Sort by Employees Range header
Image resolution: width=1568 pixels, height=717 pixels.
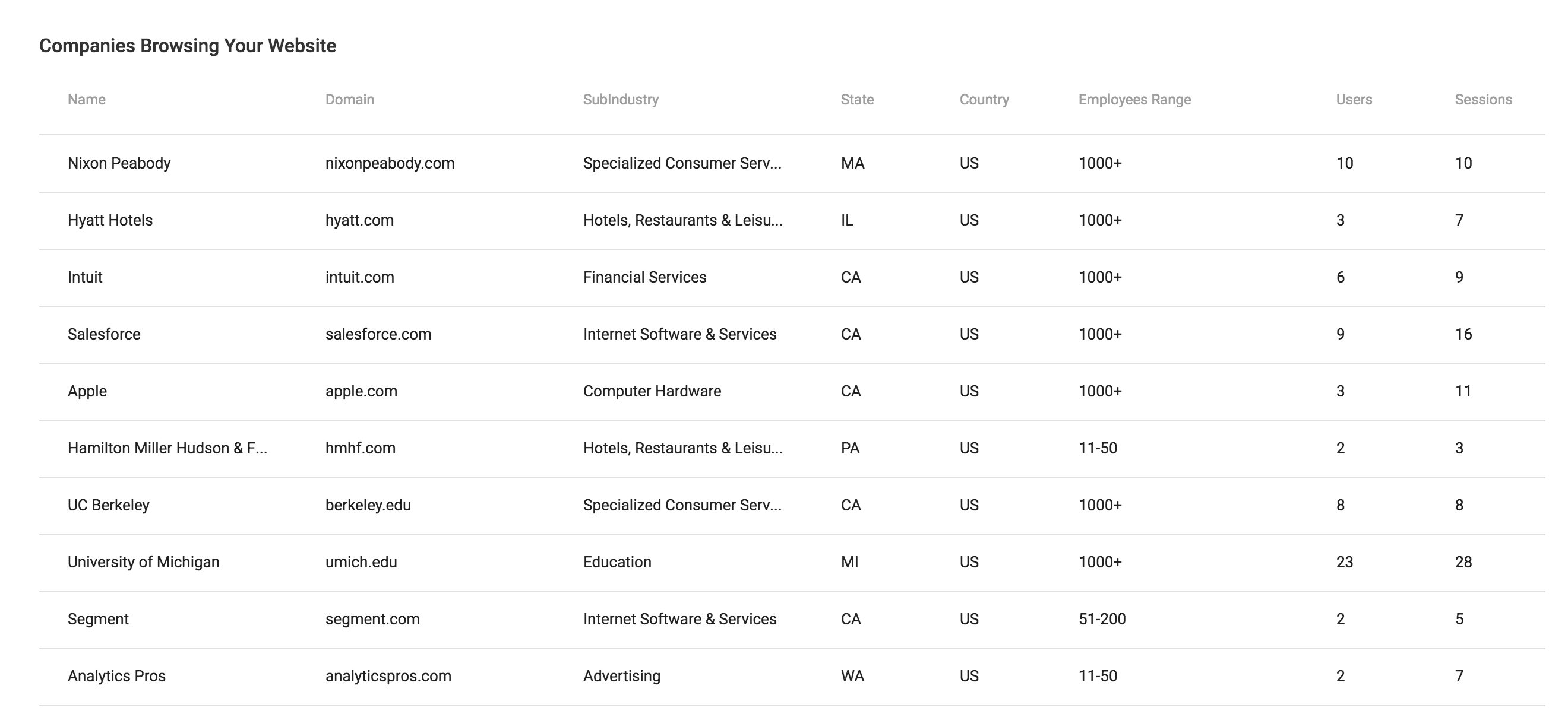1134,100
